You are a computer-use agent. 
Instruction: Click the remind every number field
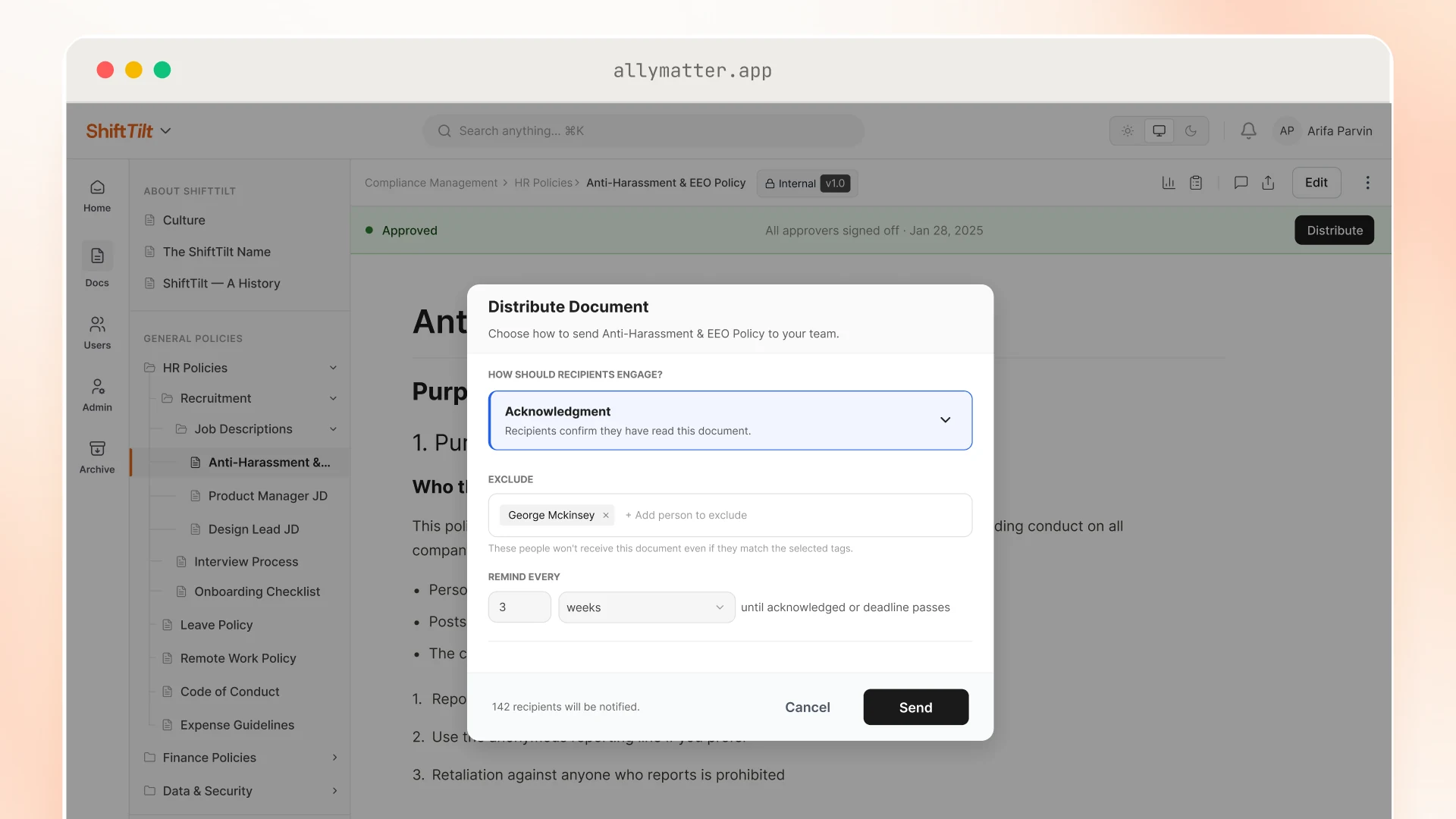[519, 607]
